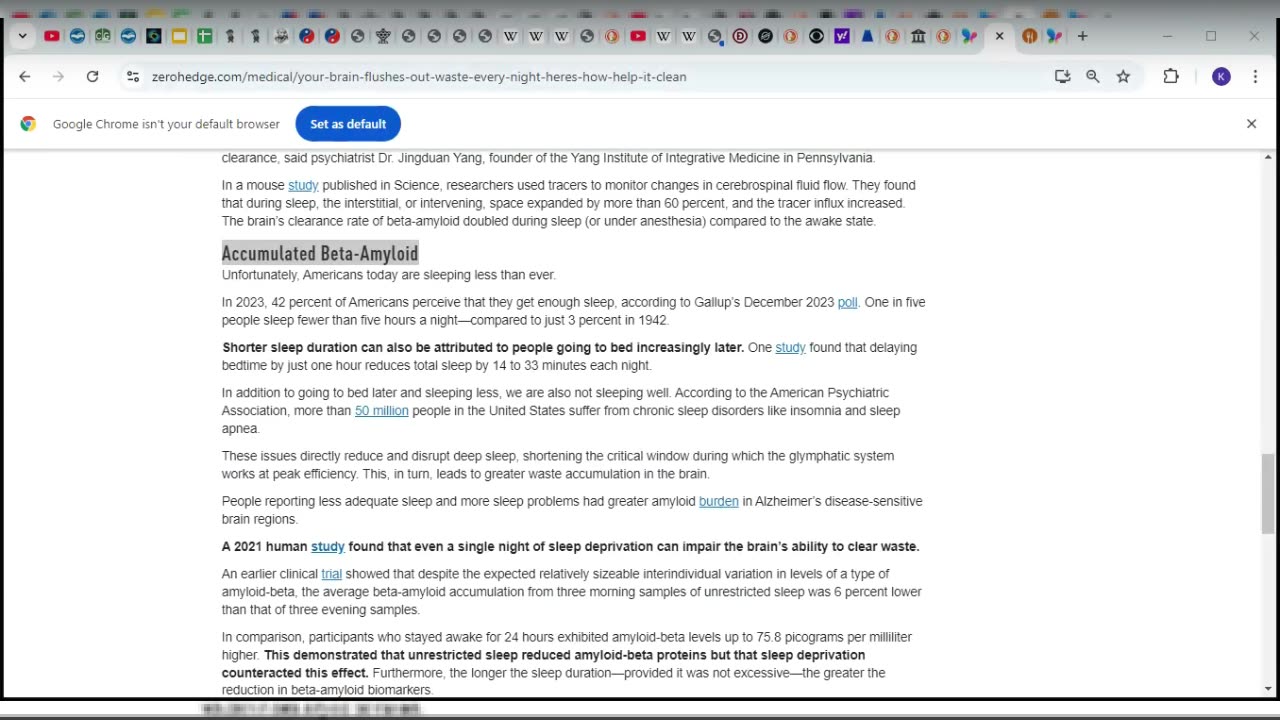The image size is (1280, 720).
Task: Click the scrollbar down arrow
Action: click(1268, 689)
